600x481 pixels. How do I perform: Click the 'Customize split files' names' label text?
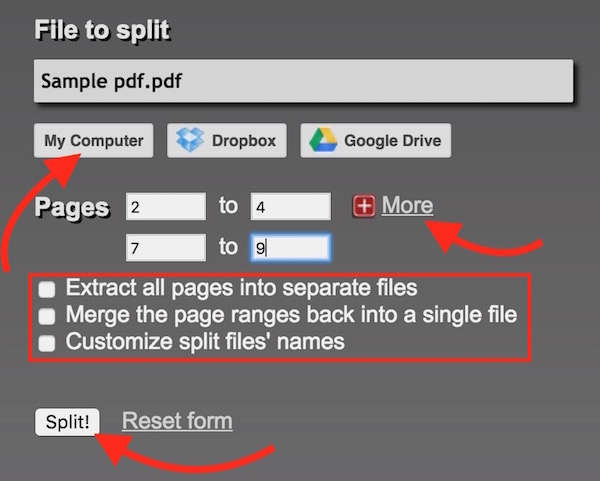205,342
